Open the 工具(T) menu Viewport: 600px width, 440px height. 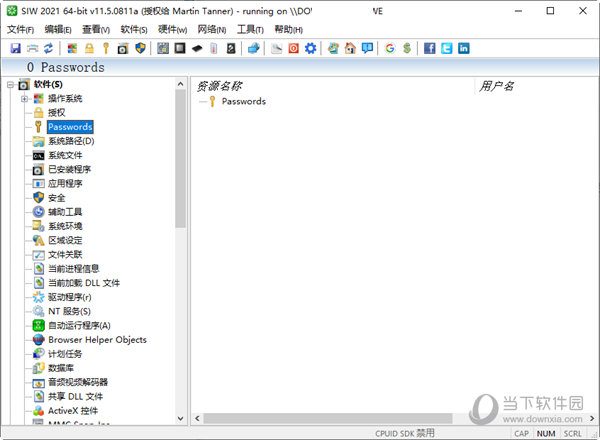pos(250,29)
